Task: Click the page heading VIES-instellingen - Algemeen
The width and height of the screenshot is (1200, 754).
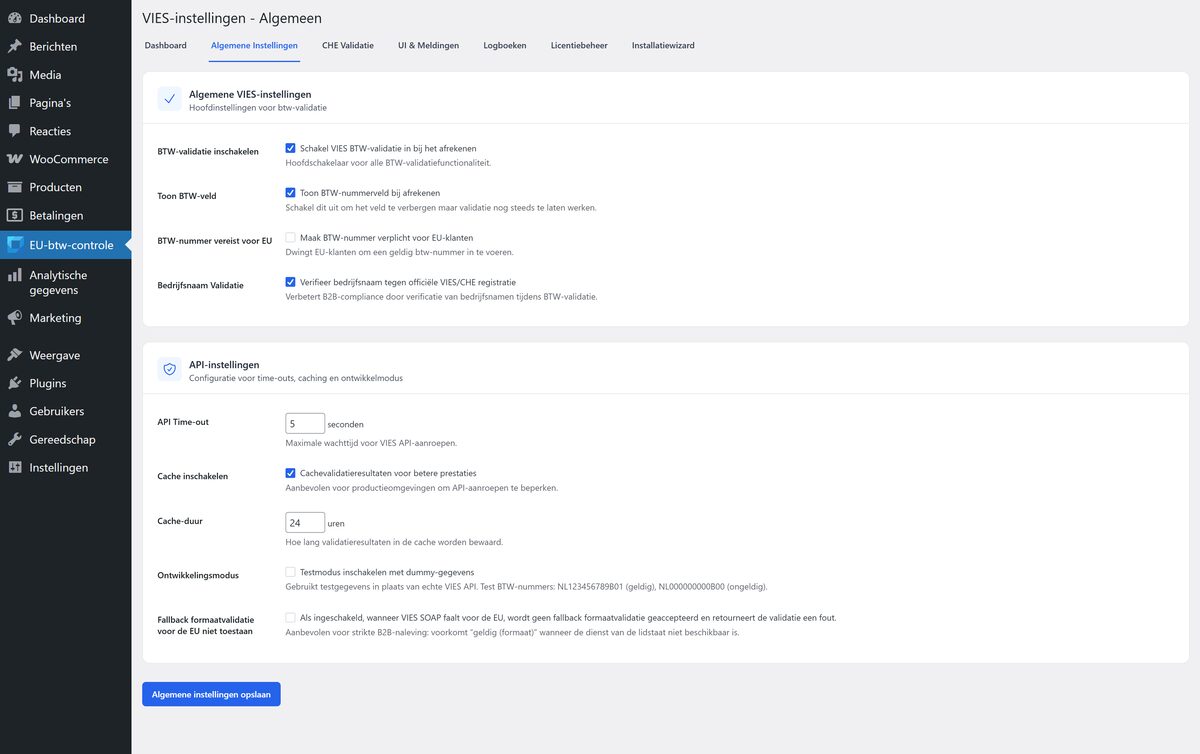Action: coord(232,18)
